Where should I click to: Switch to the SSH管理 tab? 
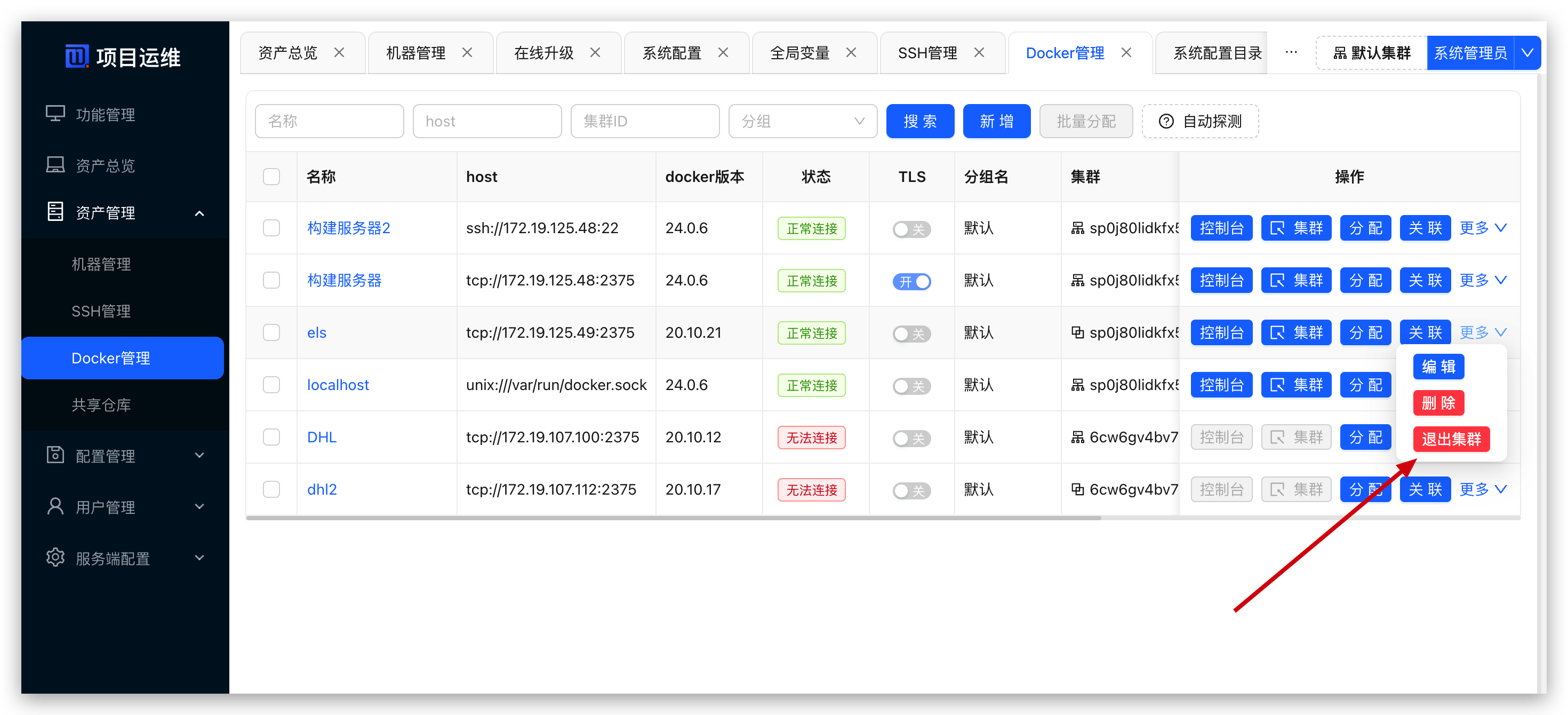click(x=927, y=53)
